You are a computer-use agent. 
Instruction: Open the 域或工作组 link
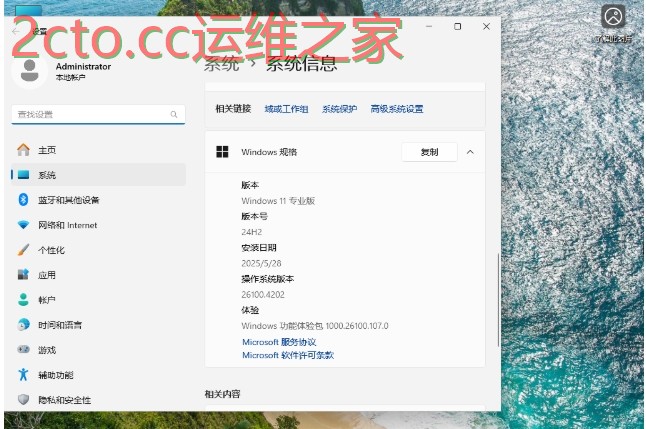click(286, 109)
